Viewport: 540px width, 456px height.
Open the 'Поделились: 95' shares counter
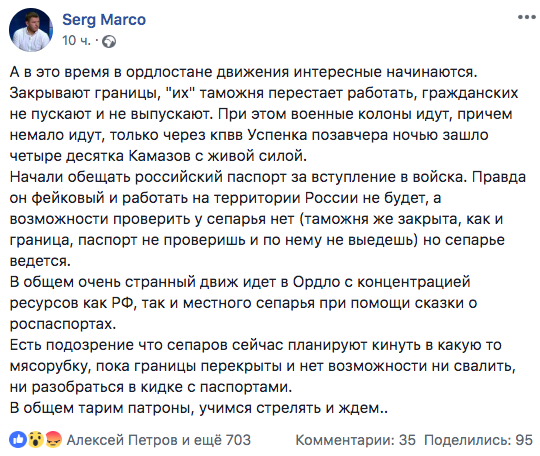pyautogui.click(x=478, y=440)
